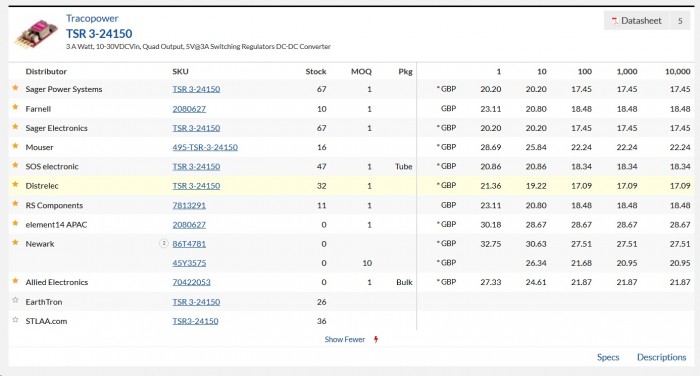Open EarthTron SKU TSR 3-24150
700x376 pixels.
(x=196, y=302)
